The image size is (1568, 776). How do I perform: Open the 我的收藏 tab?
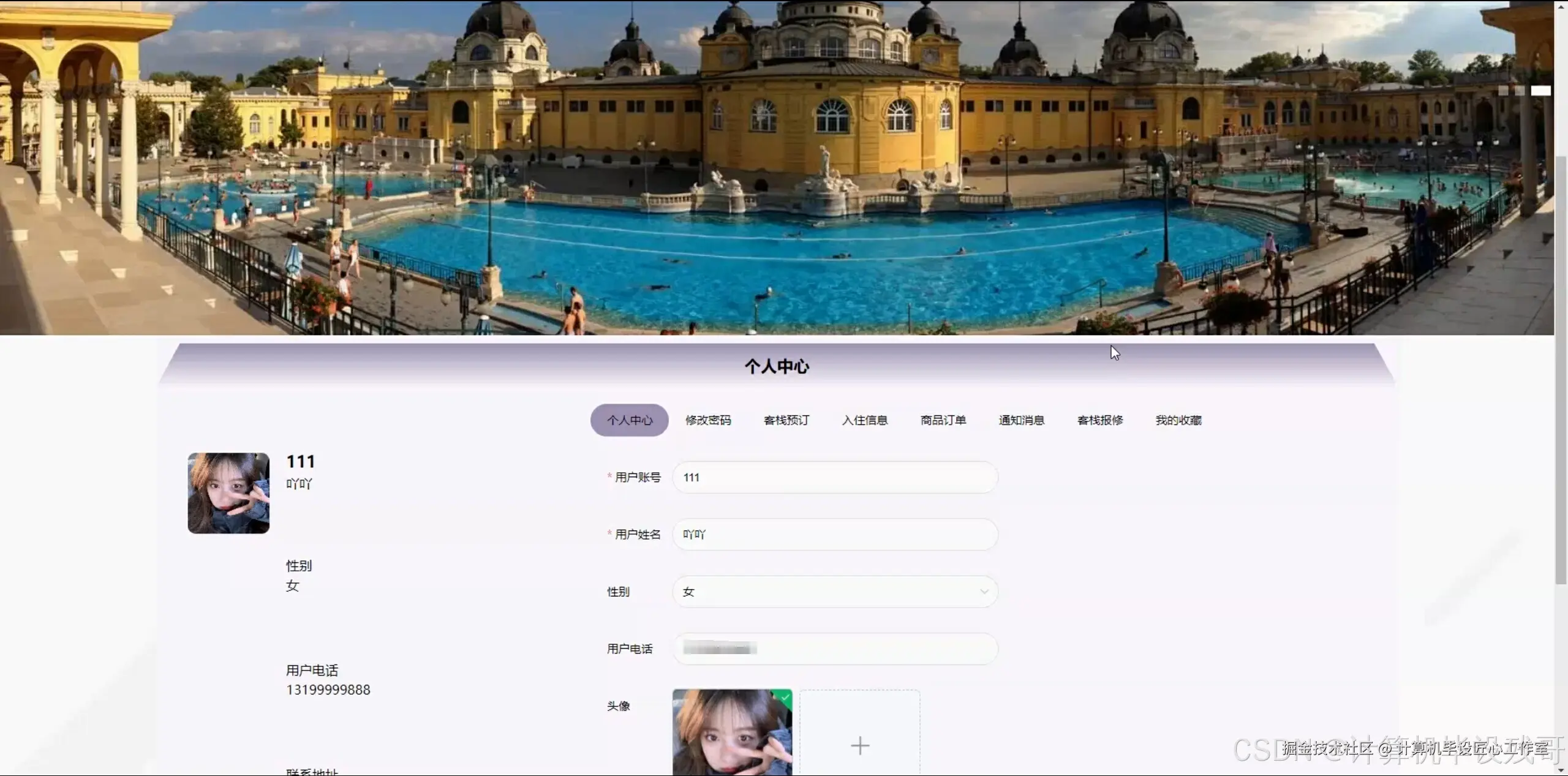1178,420
